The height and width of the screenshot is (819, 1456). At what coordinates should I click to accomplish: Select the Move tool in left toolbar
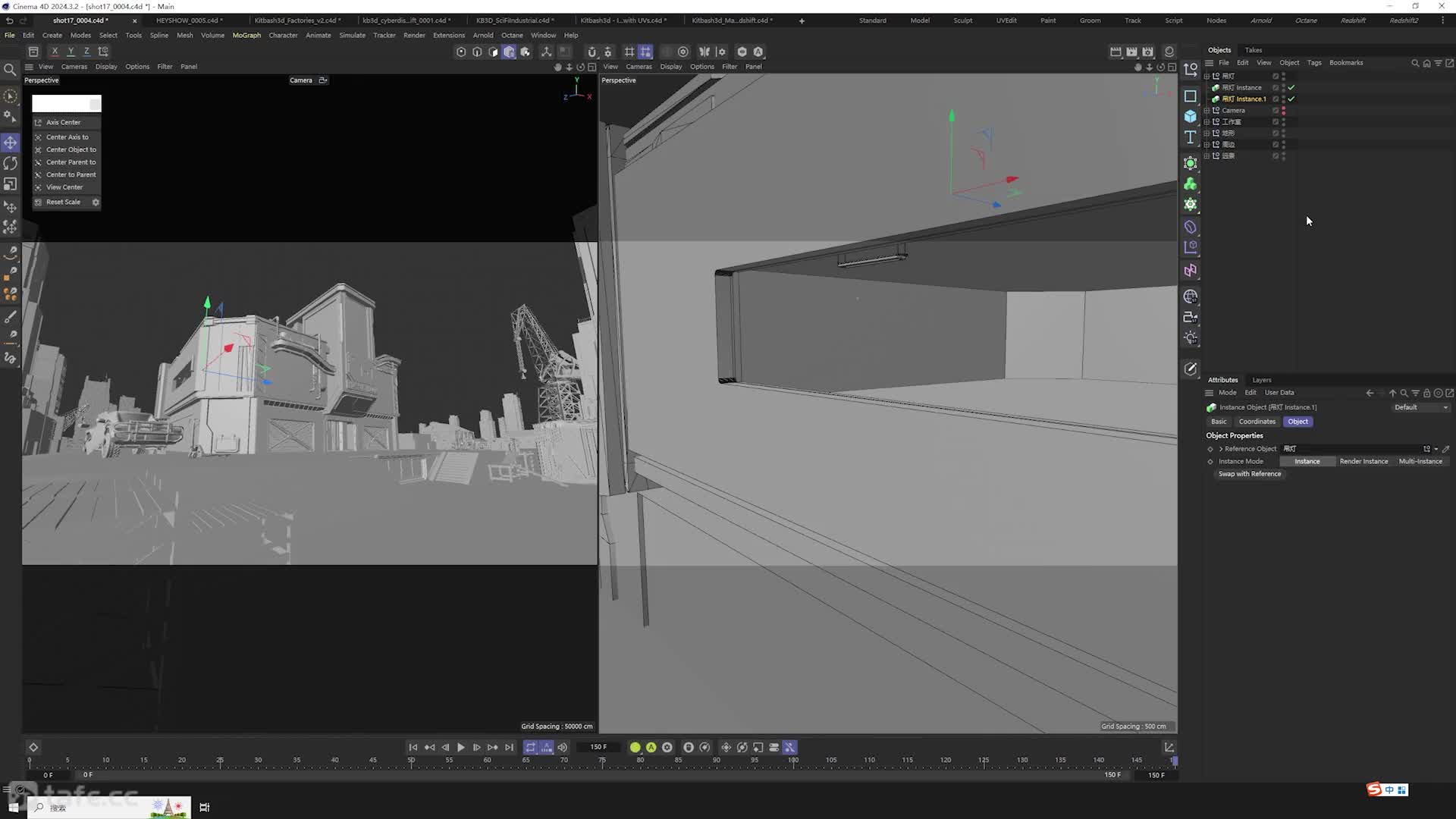pos(11,143)
